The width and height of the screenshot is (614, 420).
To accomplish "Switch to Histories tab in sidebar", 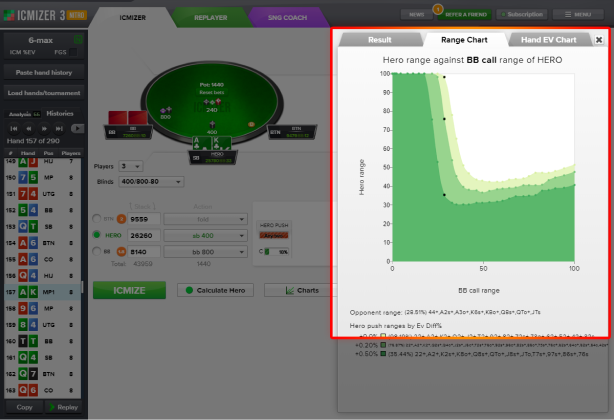I will pos(60,114).
